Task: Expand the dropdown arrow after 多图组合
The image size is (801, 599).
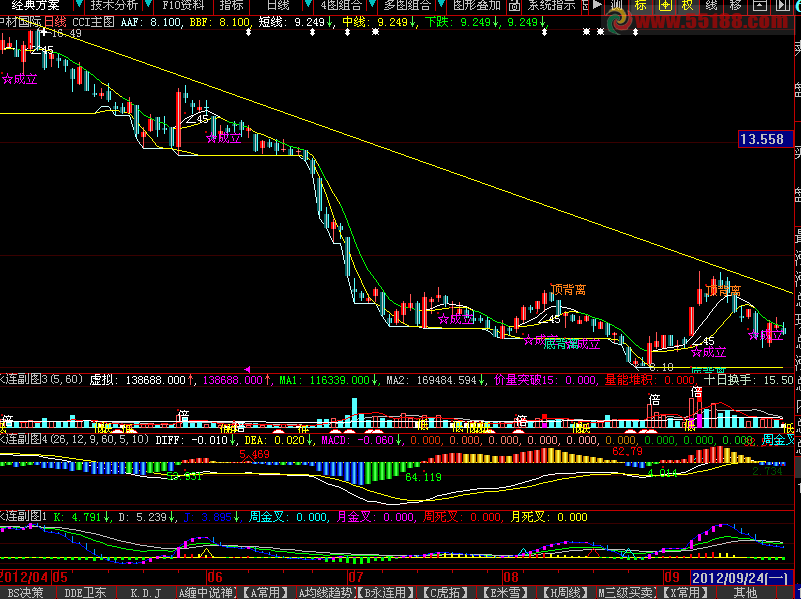Action: click(x=440, y=5)
